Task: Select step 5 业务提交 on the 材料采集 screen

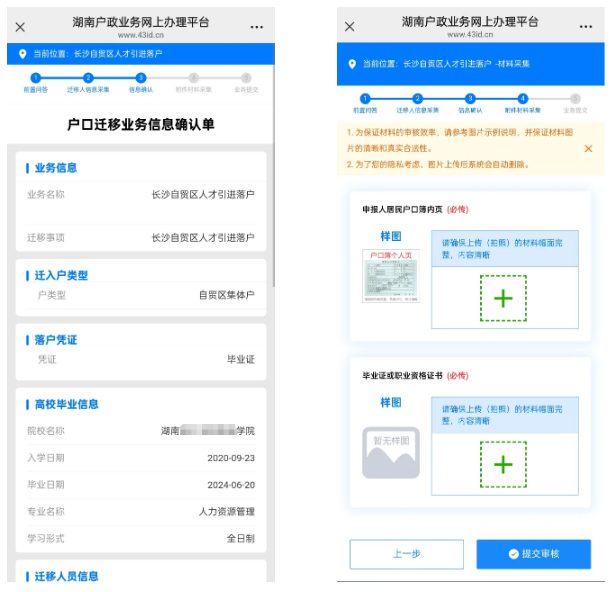Action: tap(574, 99)
